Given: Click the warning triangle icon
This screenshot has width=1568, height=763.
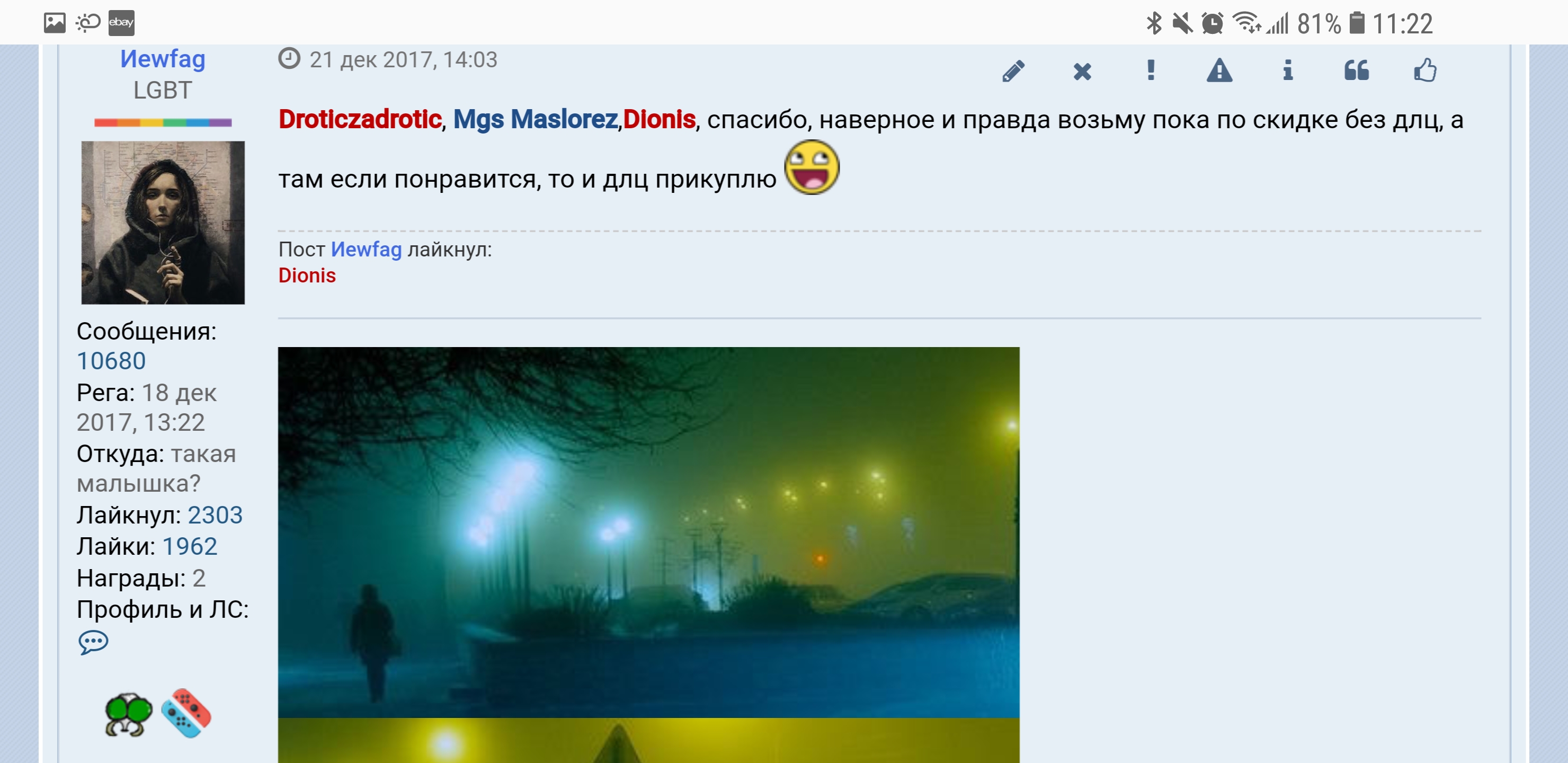Looking at the screenshot, I should point(1219,70).
